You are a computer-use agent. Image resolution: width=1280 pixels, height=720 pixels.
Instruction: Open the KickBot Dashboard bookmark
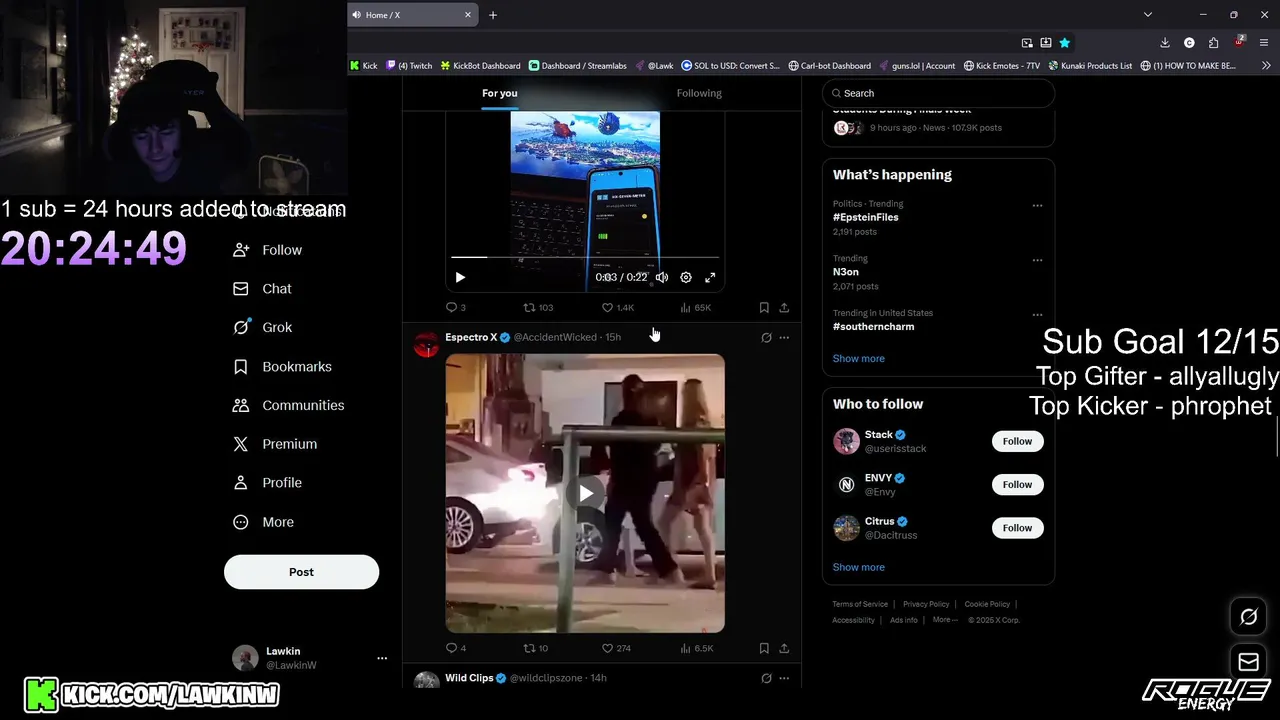click(x=480, y=66)
